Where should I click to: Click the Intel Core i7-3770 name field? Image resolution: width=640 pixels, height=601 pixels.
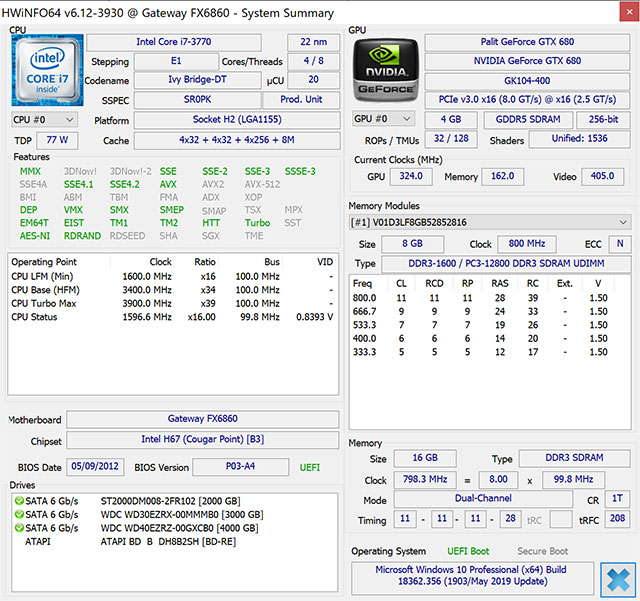click(x=174, y=42)
